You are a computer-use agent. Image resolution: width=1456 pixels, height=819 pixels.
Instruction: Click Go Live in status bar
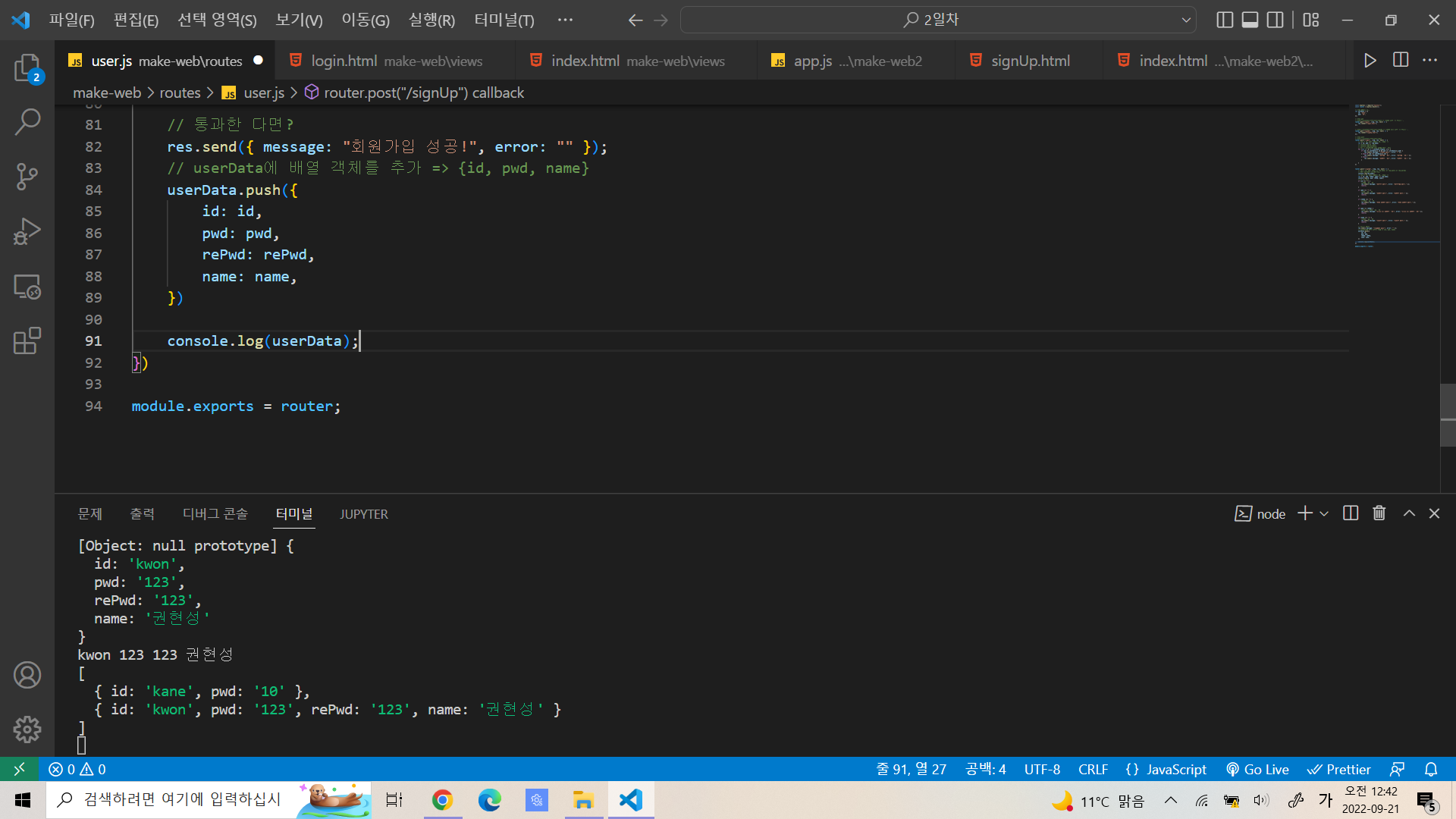(x=1257, y=769)
